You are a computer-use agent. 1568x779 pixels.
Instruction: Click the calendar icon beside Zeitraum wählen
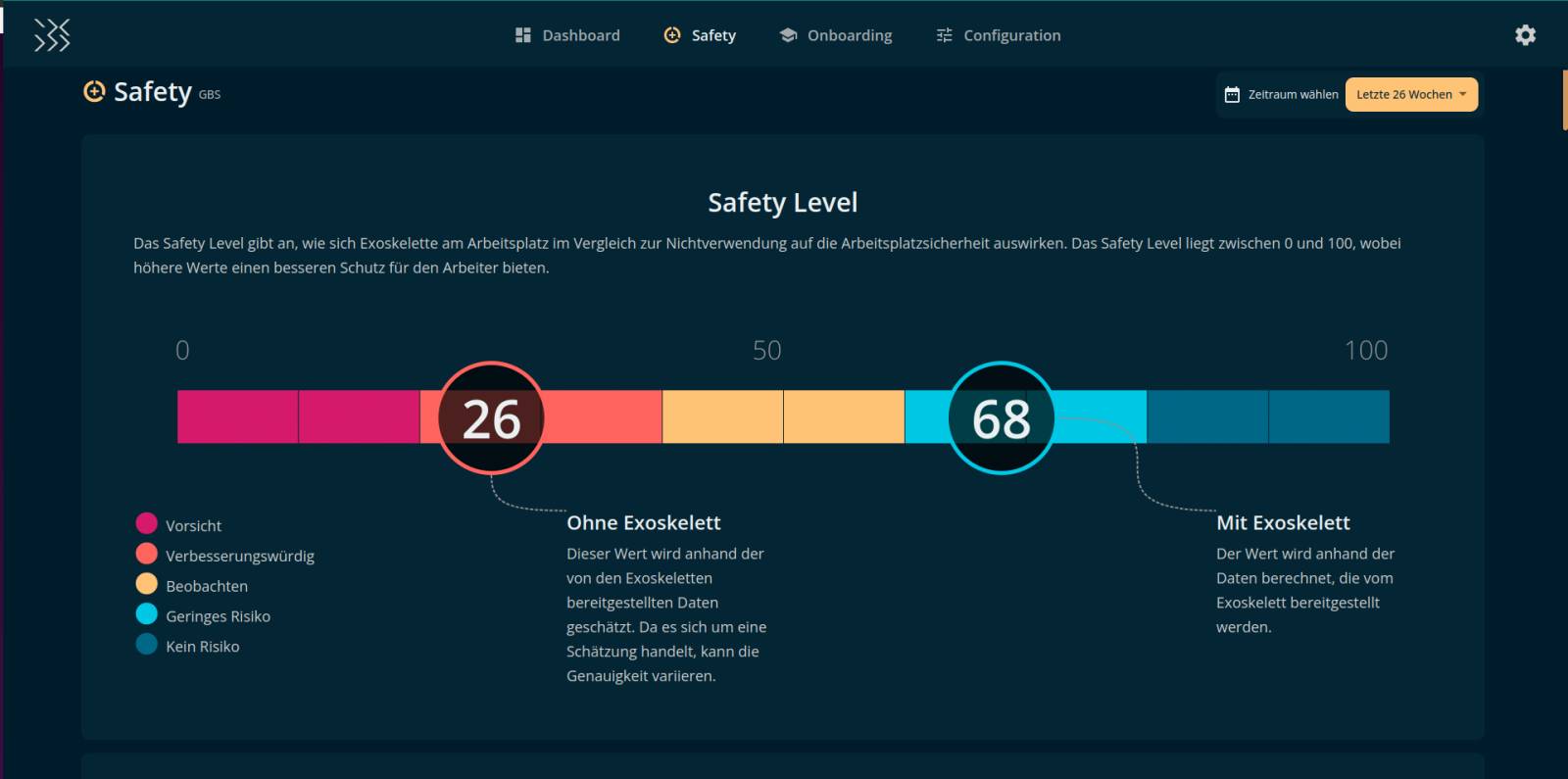point(1232,95)
